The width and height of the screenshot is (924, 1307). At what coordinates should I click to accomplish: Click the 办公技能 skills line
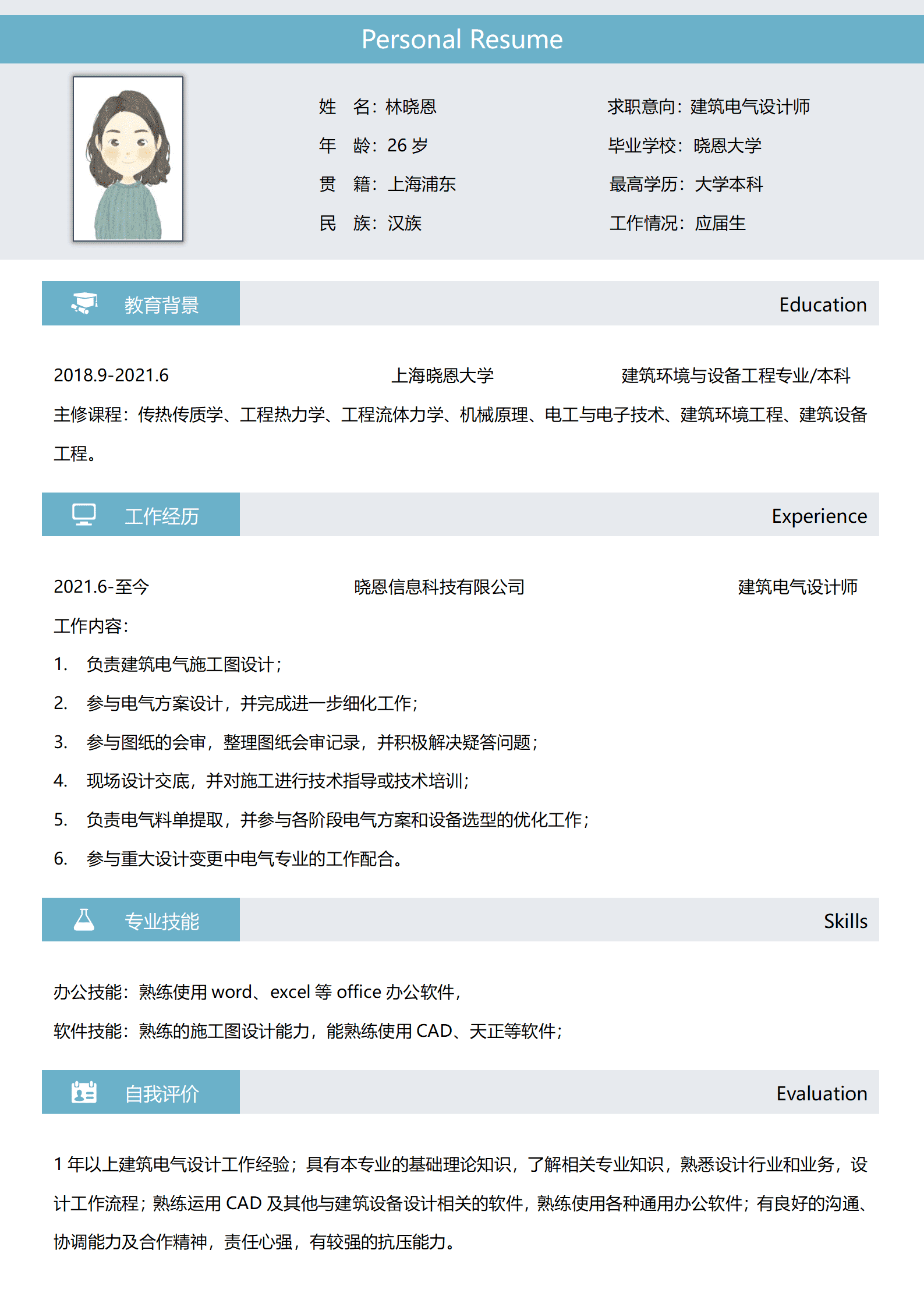257,992
